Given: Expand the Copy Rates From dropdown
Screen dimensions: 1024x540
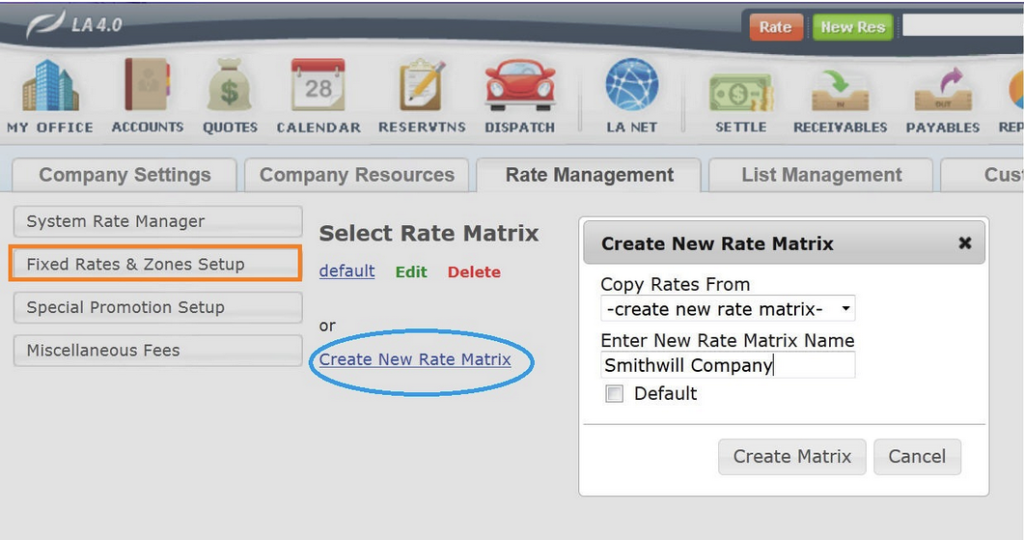Looking at the screenshot, I should (727, 309).
